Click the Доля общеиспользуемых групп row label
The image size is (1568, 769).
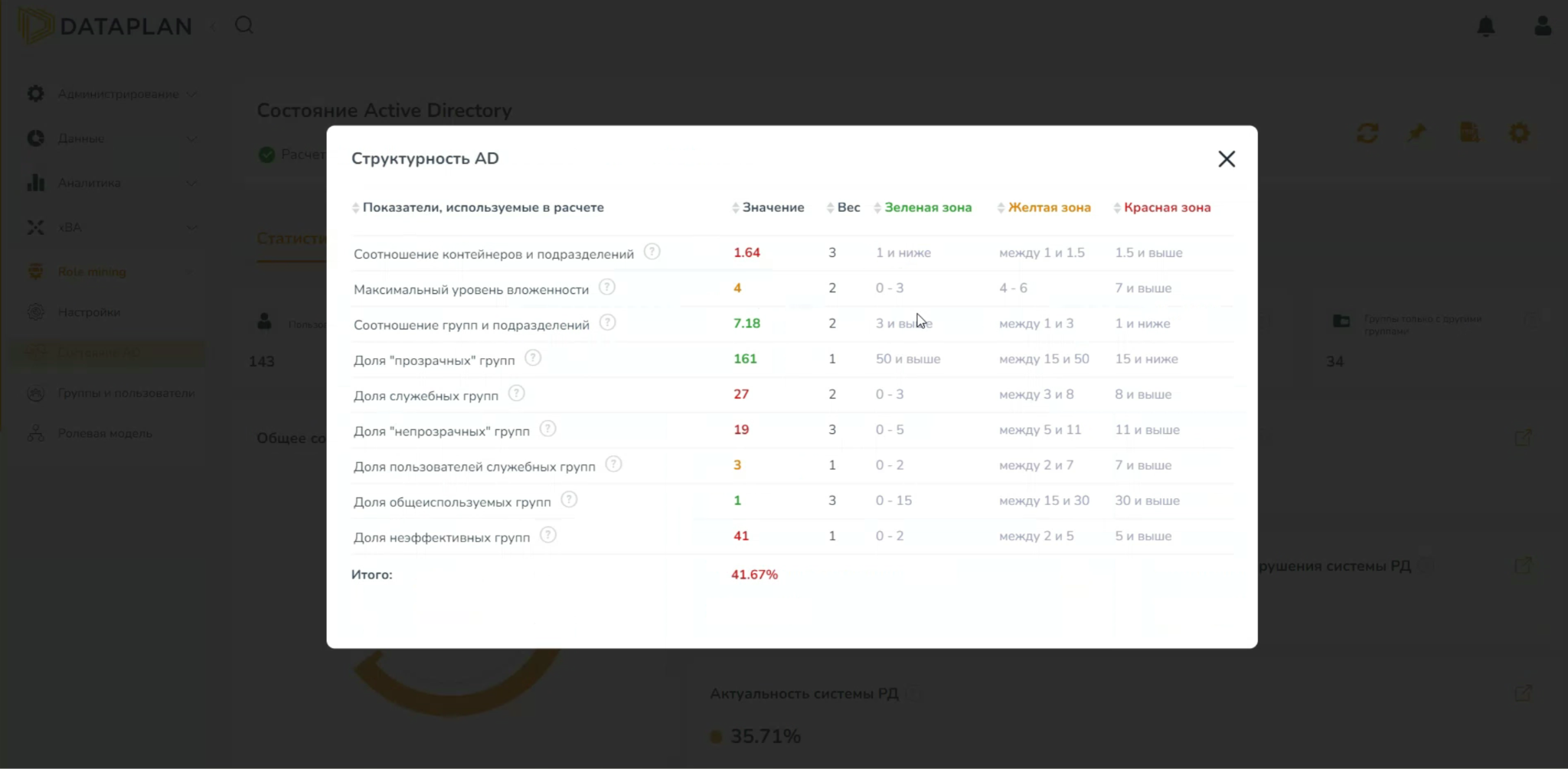(452, 502)
